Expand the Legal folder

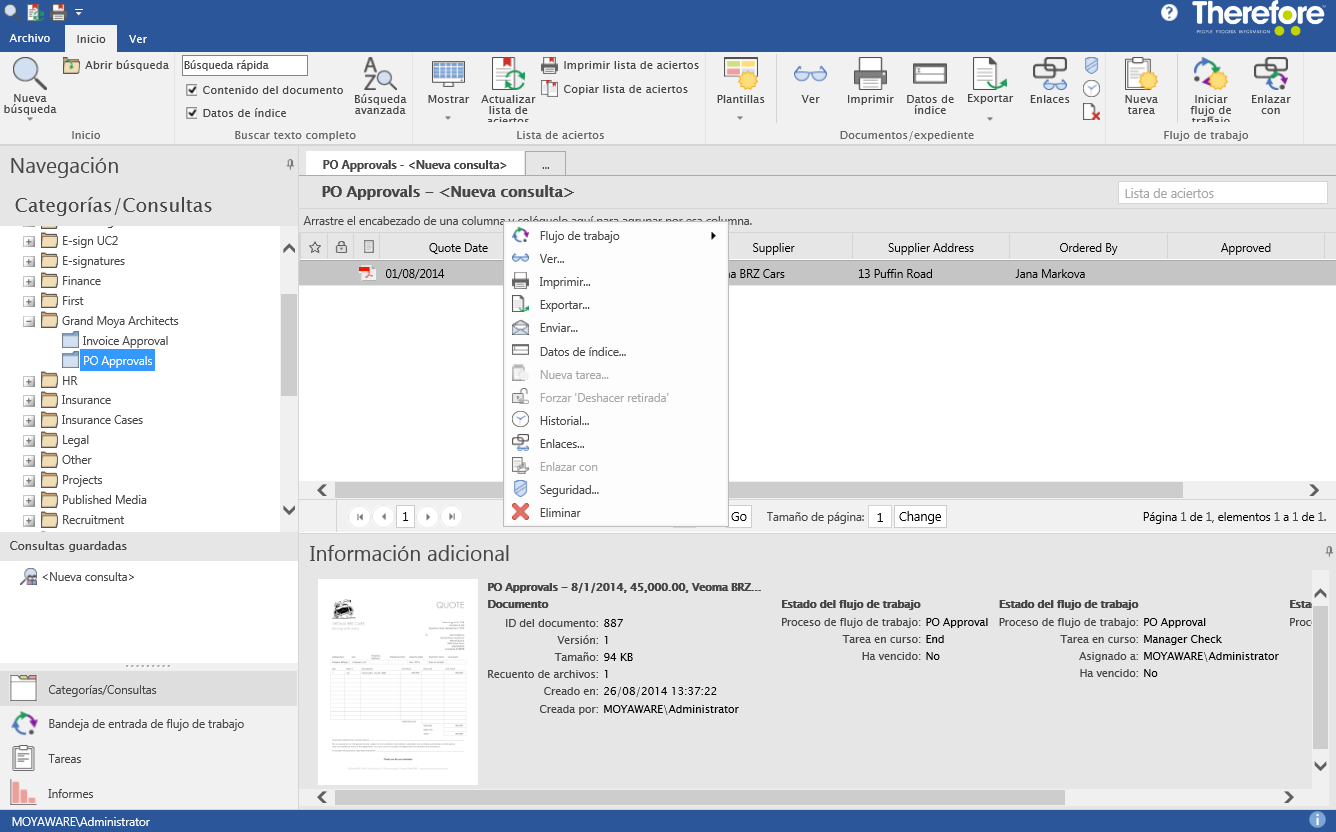click(29, 441)
